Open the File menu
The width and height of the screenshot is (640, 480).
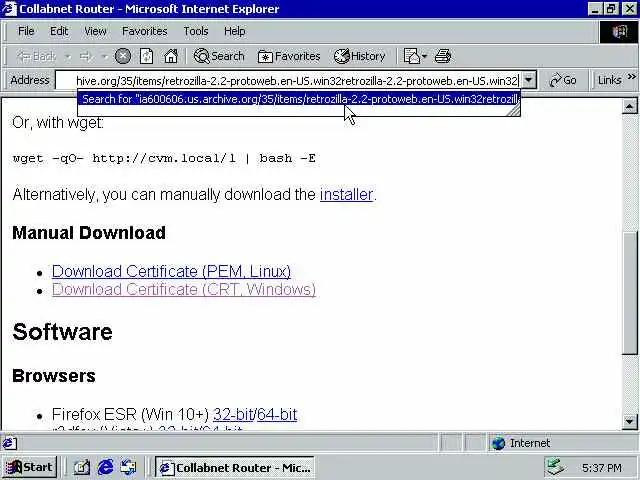click(26, 31)
